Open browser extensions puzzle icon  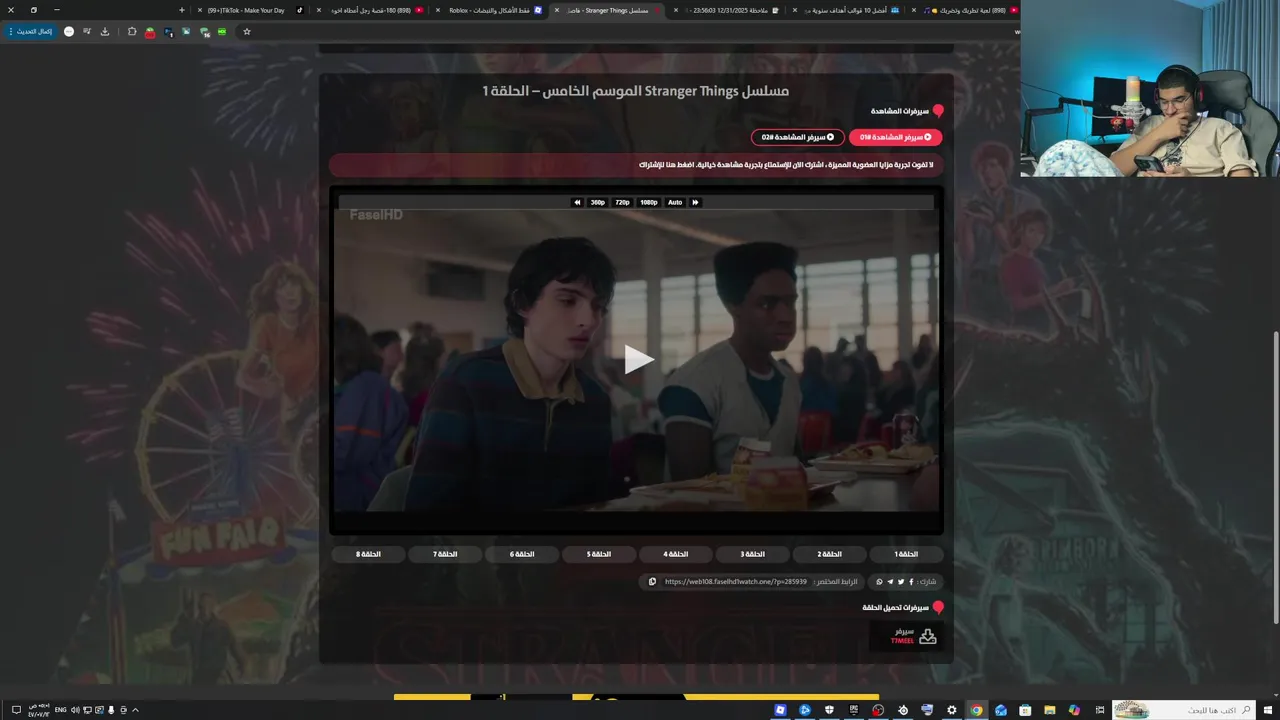pos(131,32)
